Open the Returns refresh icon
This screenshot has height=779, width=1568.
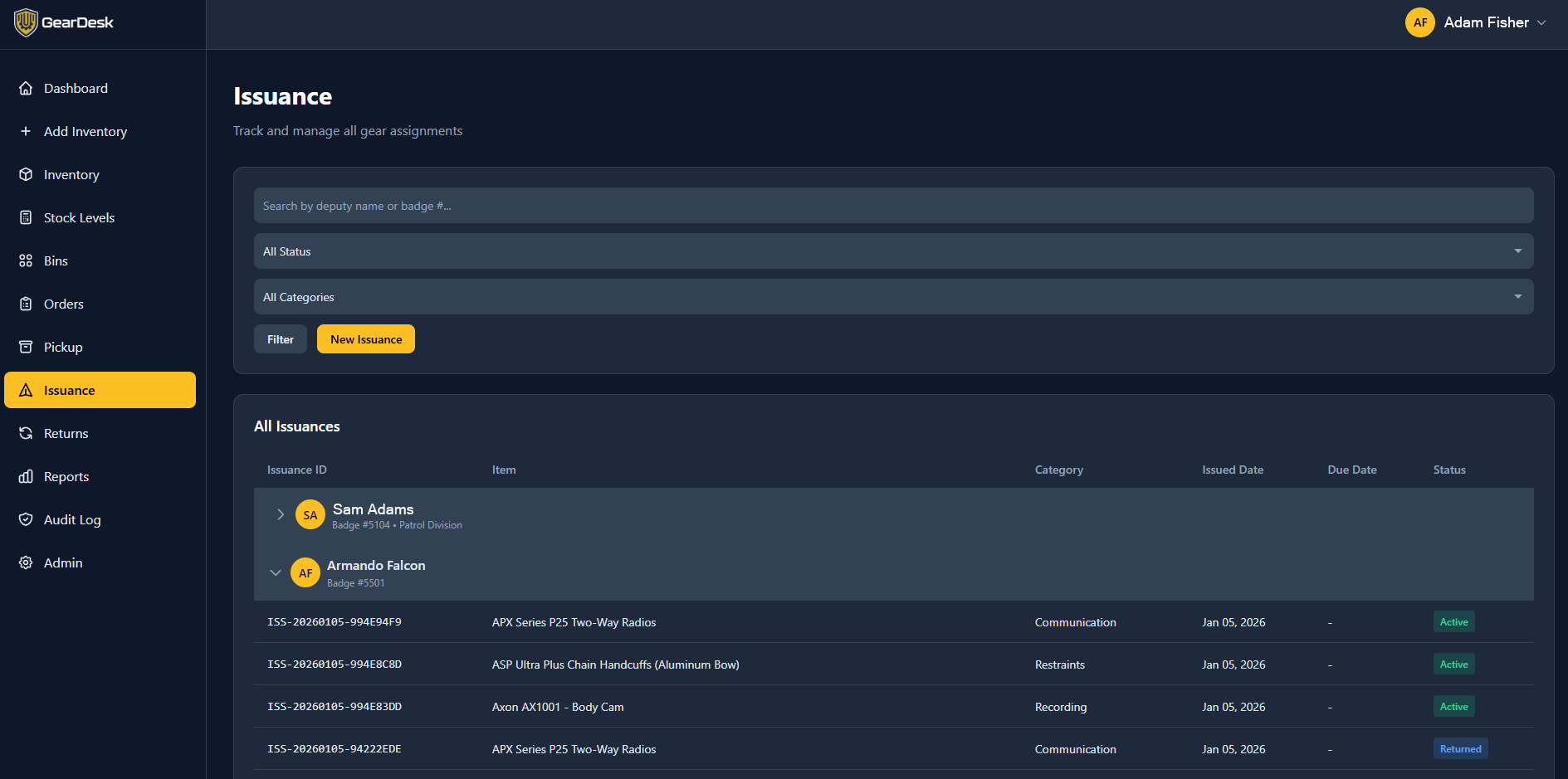click(26, 434)
